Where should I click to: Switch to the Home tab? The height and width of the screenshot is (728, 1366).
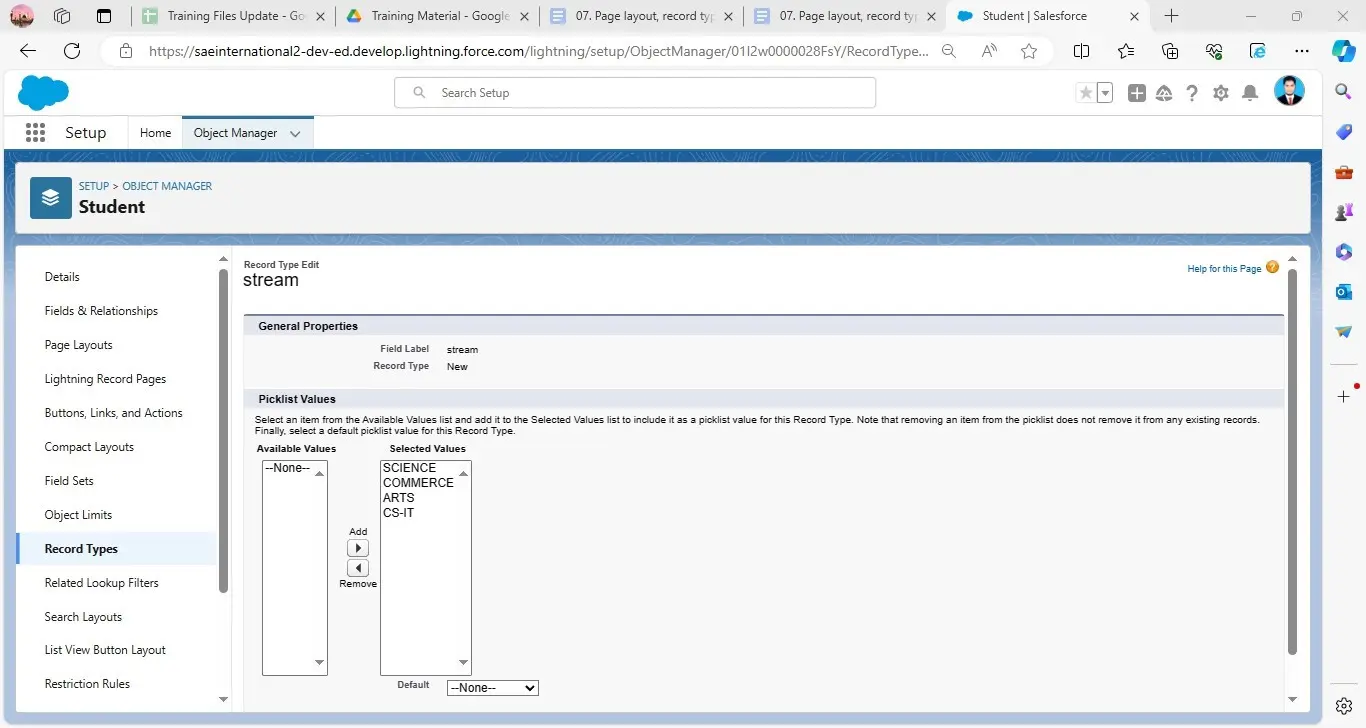point(155,133)
